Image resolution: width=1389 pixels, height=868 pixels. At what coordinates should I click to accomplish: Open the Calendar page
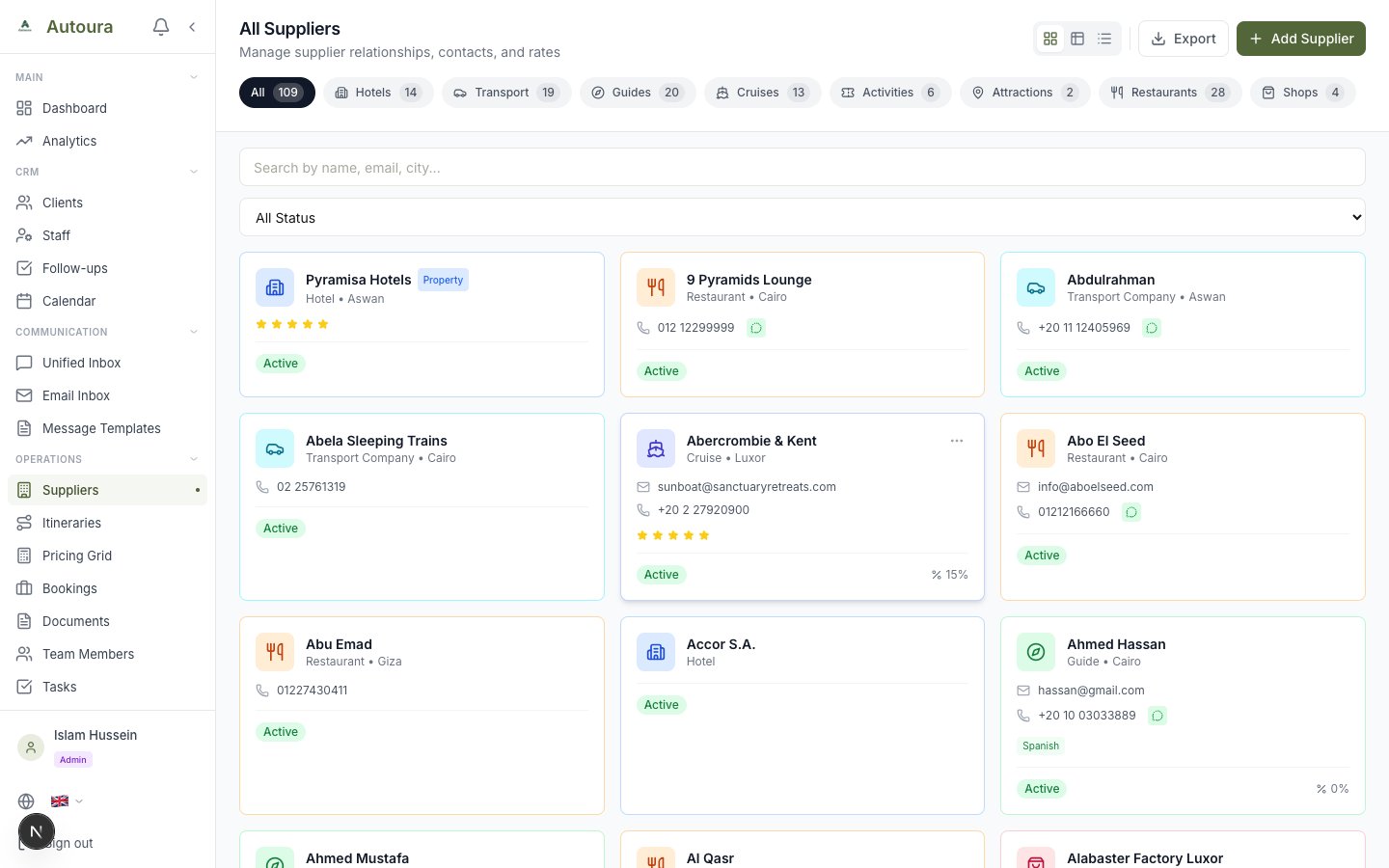click(x=107, y=301)
